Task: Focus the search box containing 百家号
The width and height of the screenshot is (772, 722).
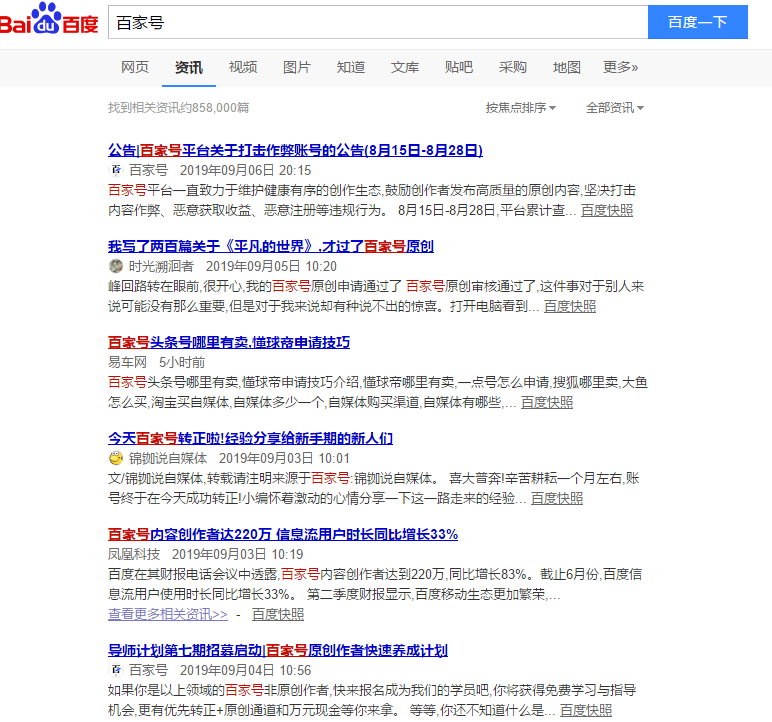Action: 378,22
